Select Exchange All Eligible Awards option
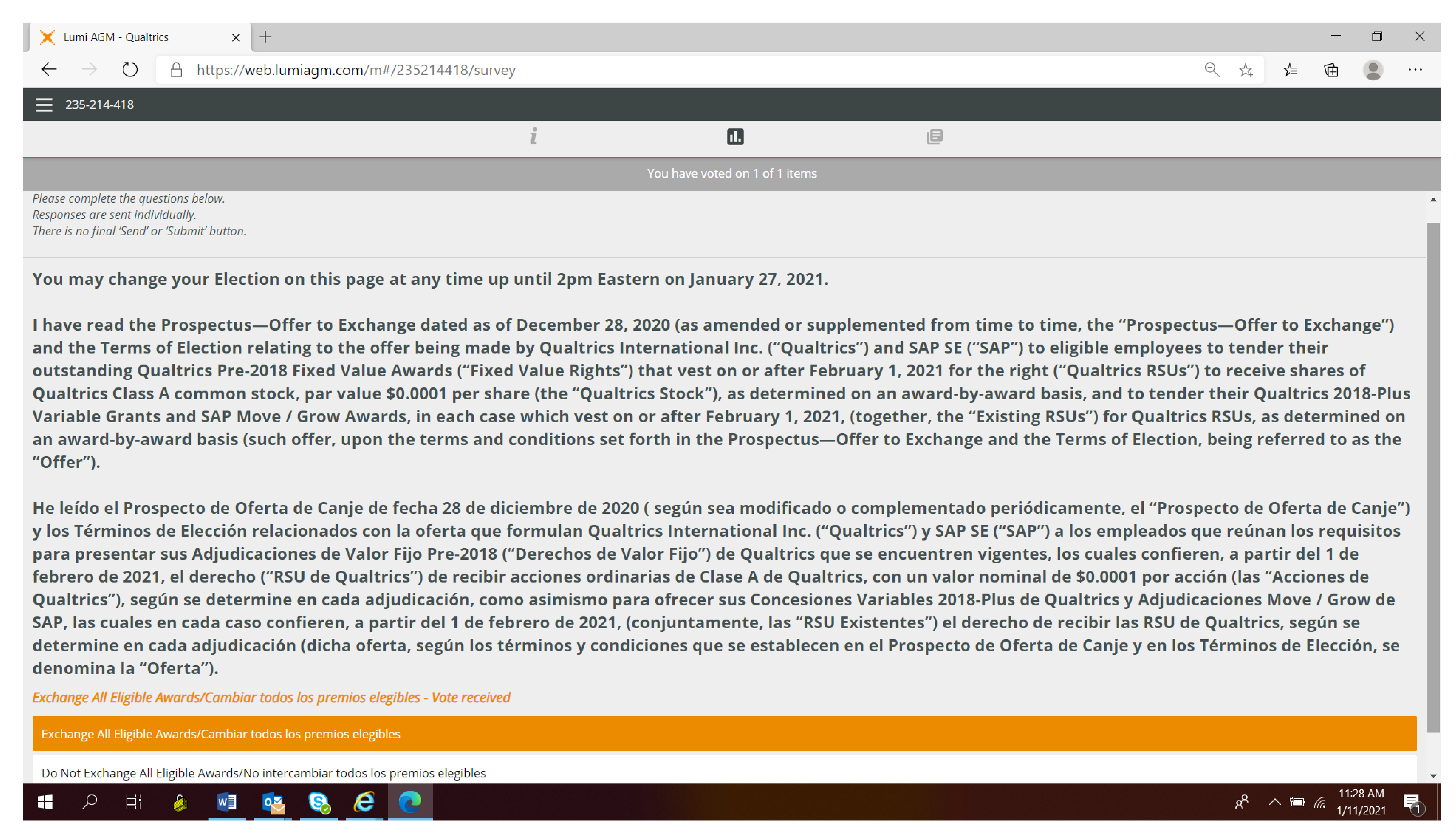The width and height of the screenshot is (1456, 831). pos(724,733)
